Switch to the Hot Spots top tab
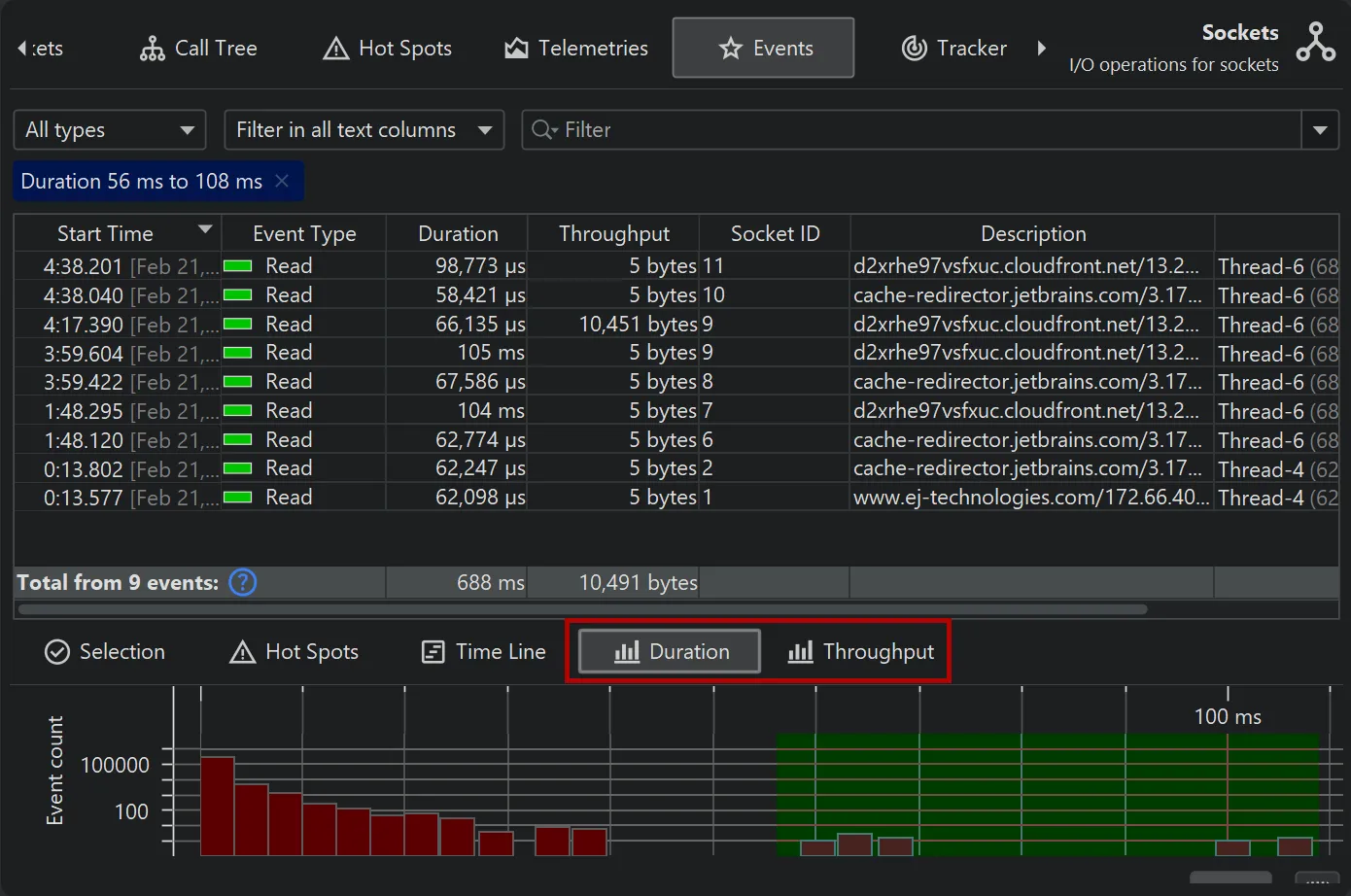The height and width of the screenshot is (896, 1351). coord(387,48)
